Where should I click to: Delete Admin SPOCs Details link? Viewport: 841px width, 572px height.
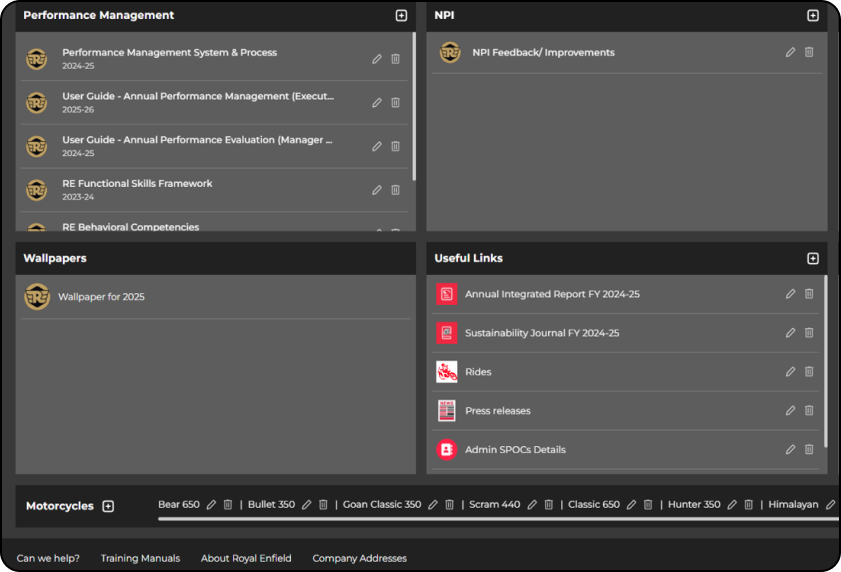(809, 450)
